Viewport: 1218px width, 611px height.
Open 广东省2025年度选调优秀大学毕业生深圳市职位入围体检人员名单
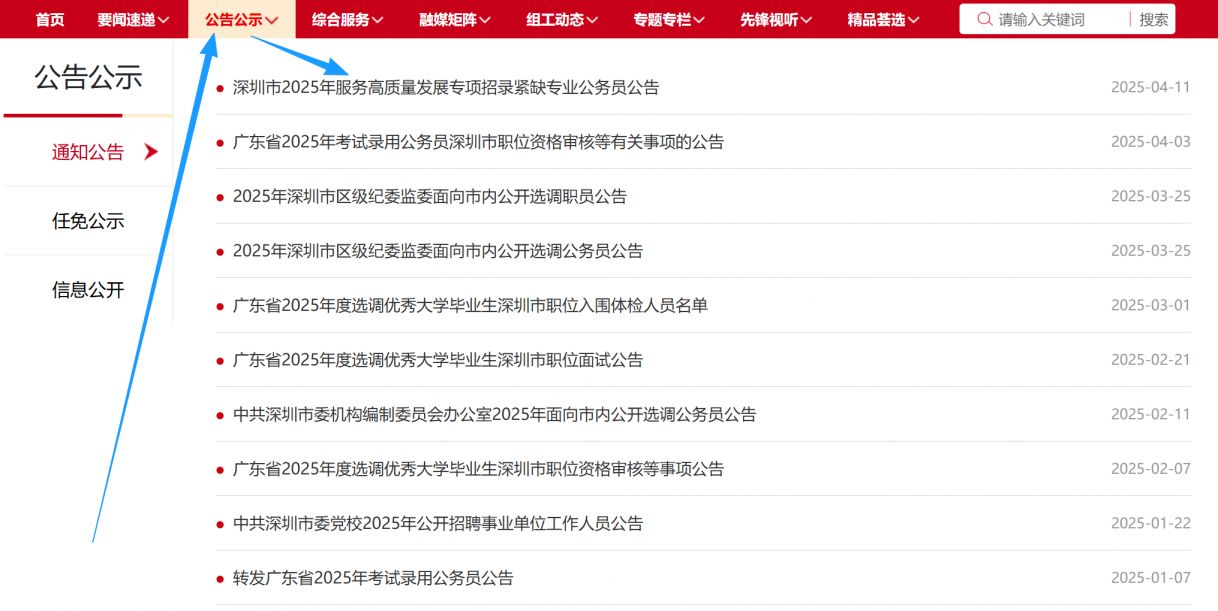[470, 305]
